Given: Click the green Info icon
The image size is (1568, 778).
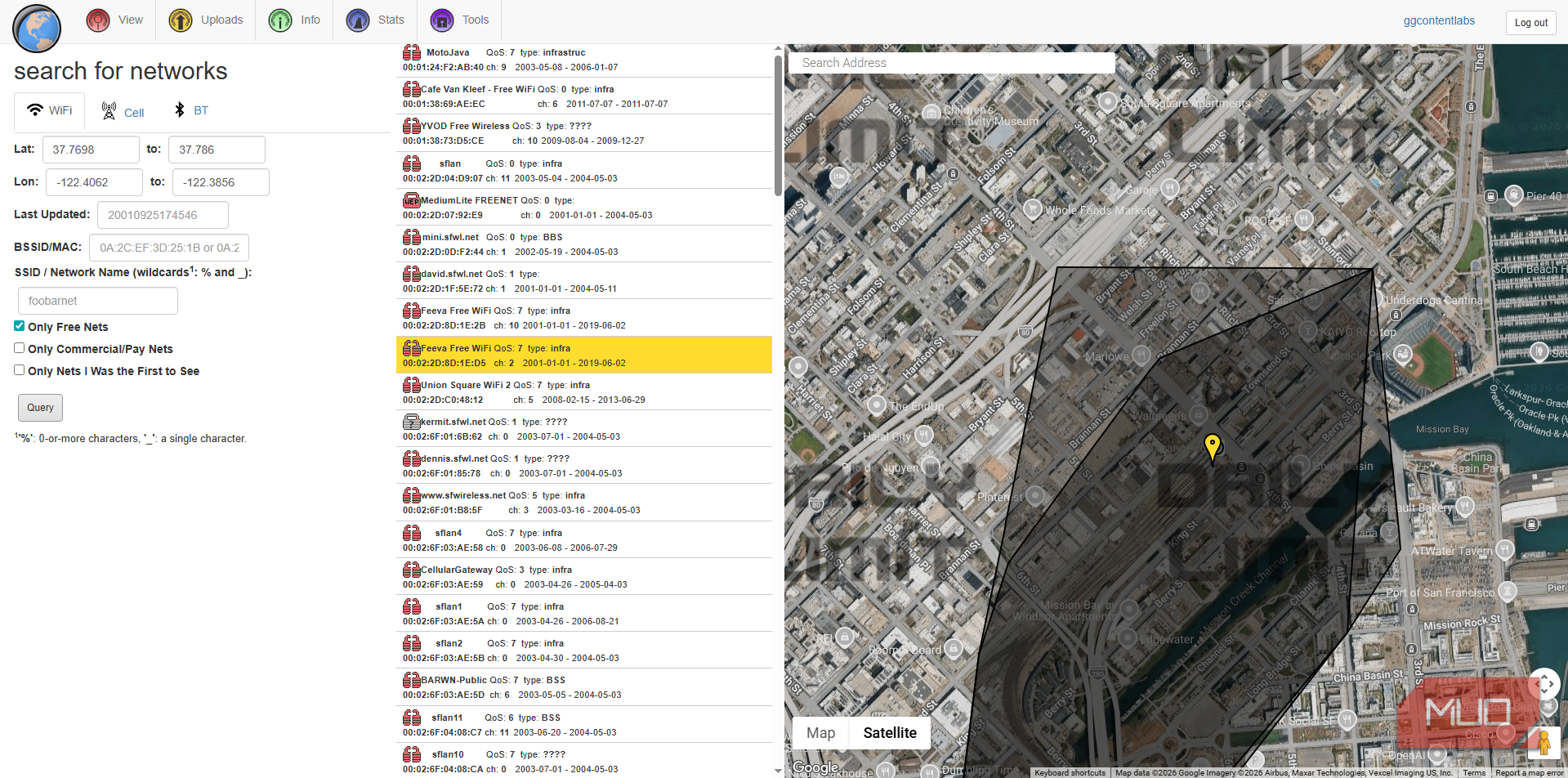Looking at the screenshot, I should 280,20.
